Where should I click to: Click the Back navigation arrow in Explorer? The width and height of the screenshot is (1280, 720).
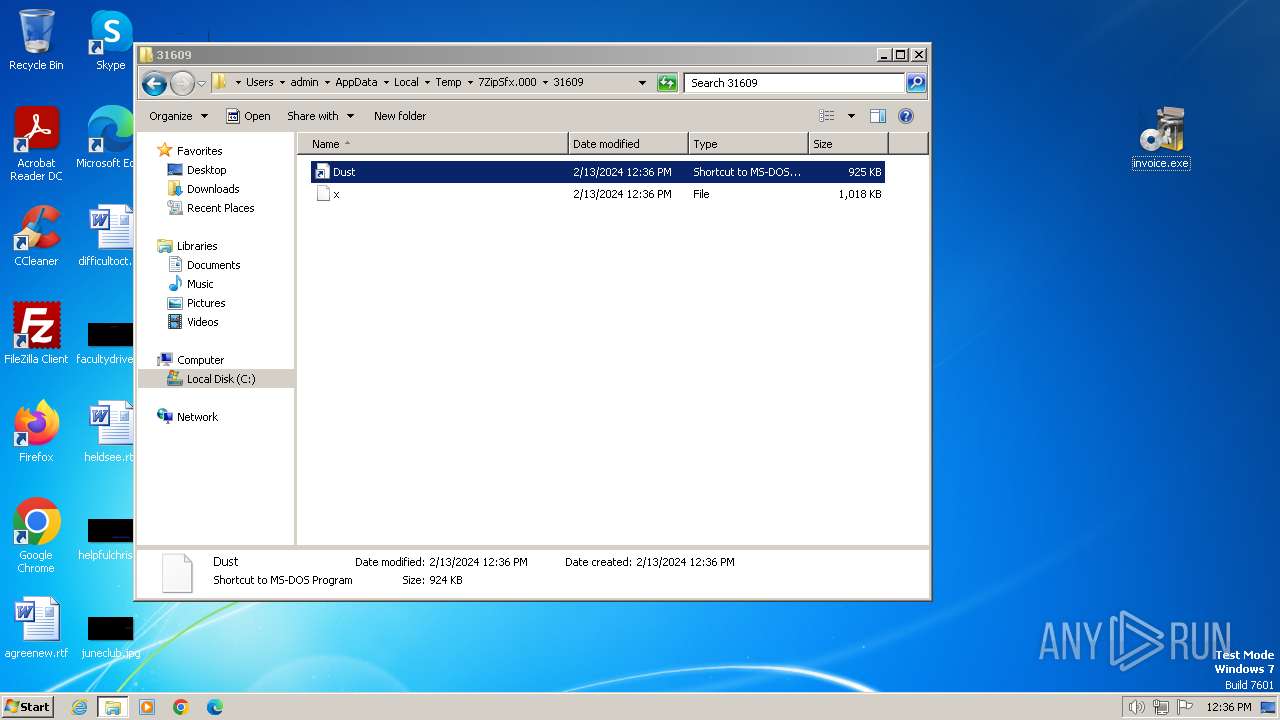coord(154,83)
